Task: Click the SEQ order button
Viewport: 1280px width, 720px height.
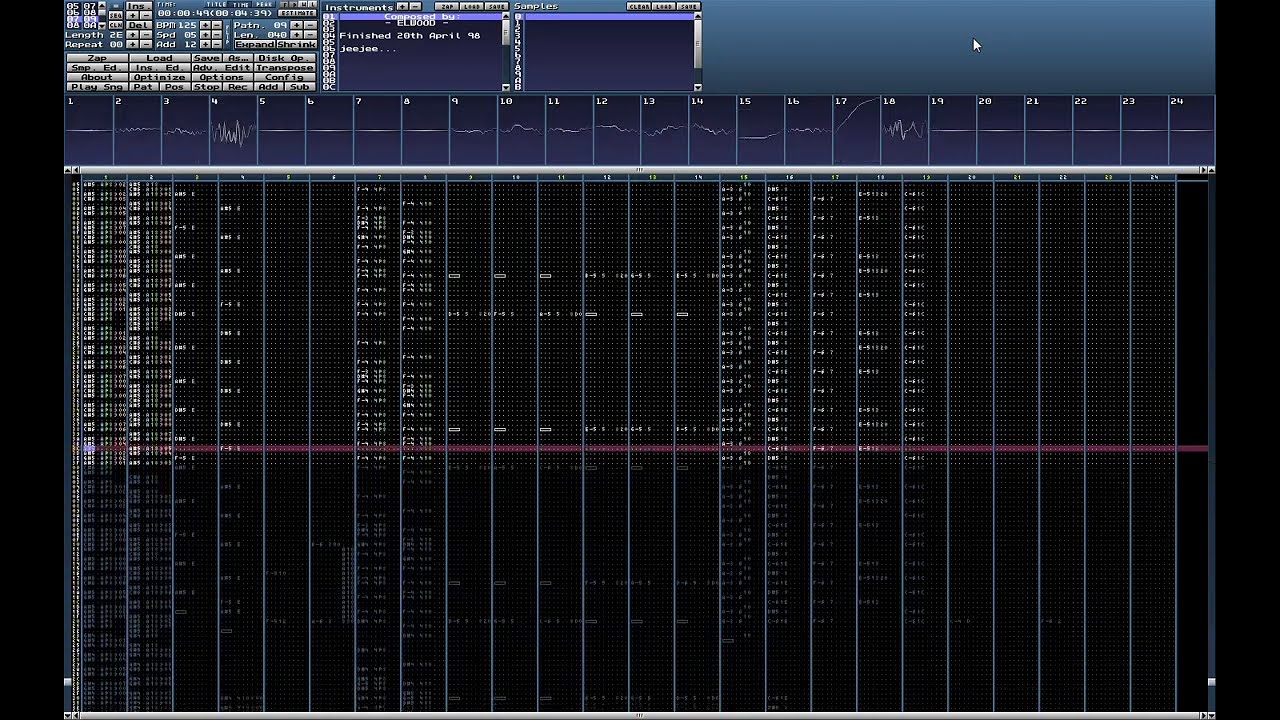Action: click(116, 15)
